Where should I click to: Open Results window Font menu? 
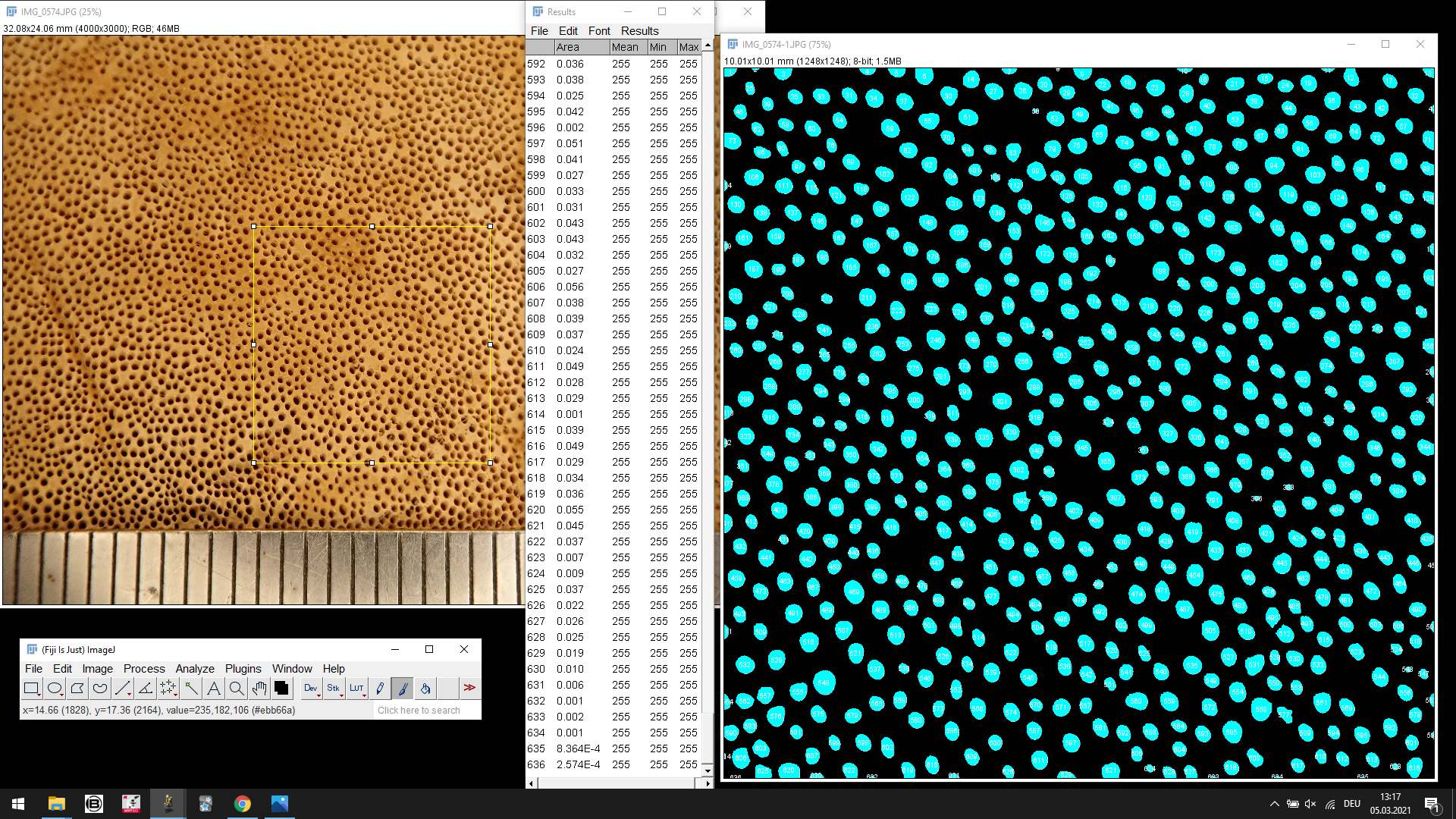pyautogui.click(x=598, y=31)
